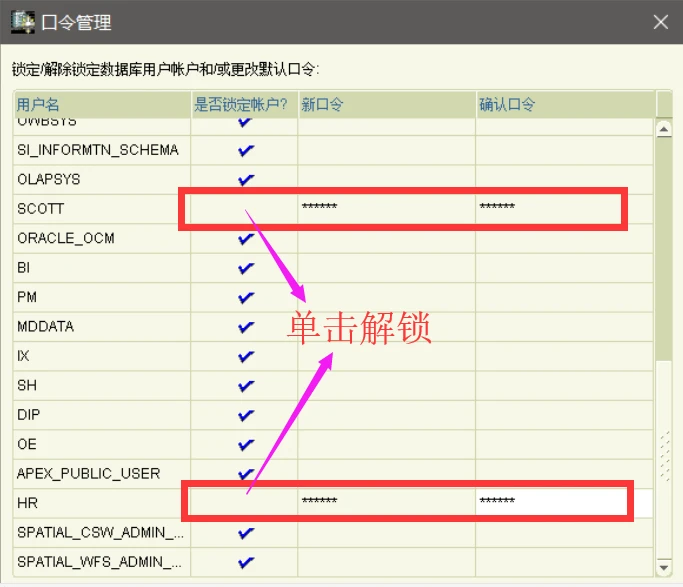The width and height of the screenshot is (683, 587).
Task: Click new password cell for SH
Action: [387, 385]
